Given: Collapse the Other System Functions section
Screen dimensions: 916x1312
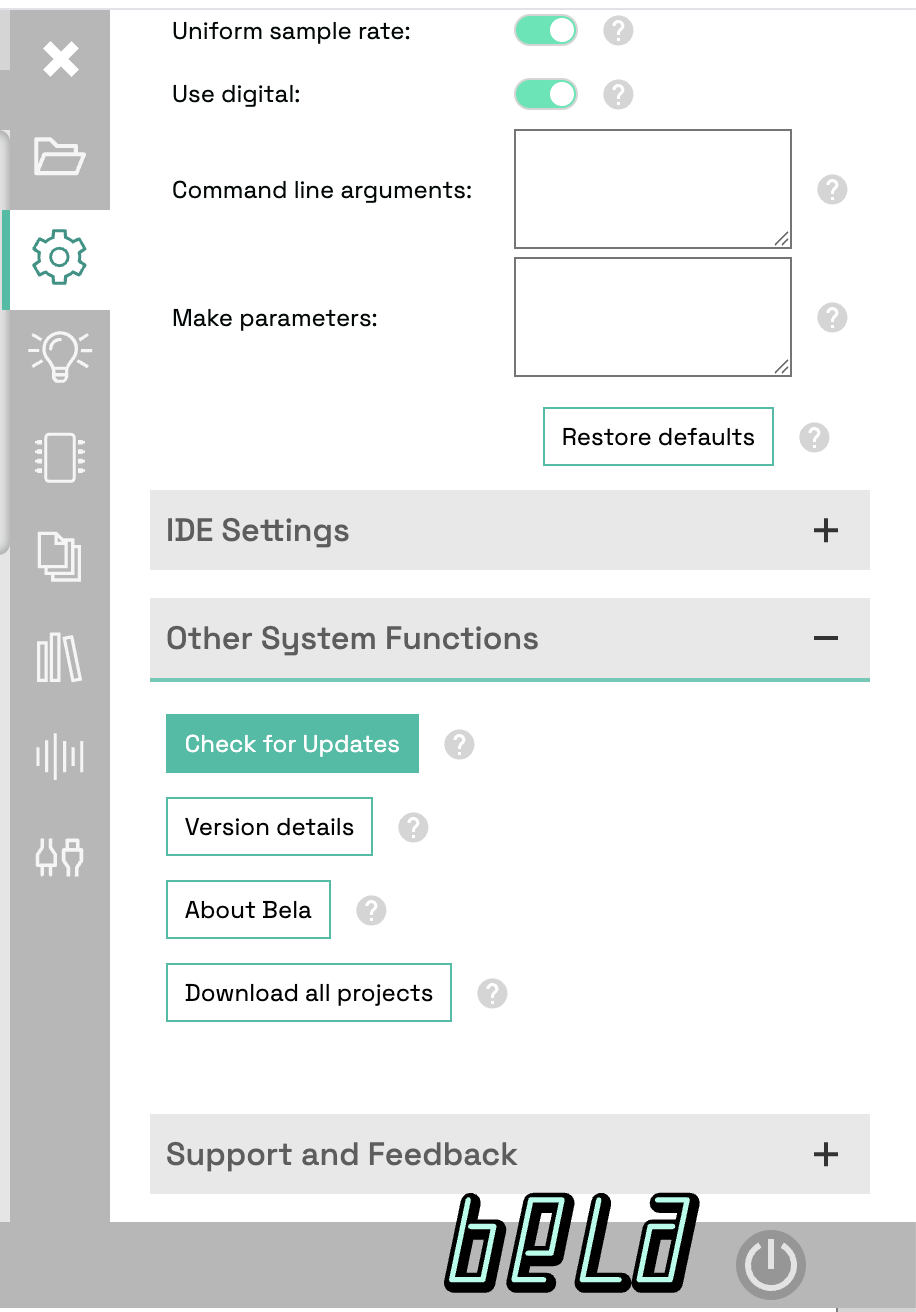Looking at the screenshot, I should [825, 638].
